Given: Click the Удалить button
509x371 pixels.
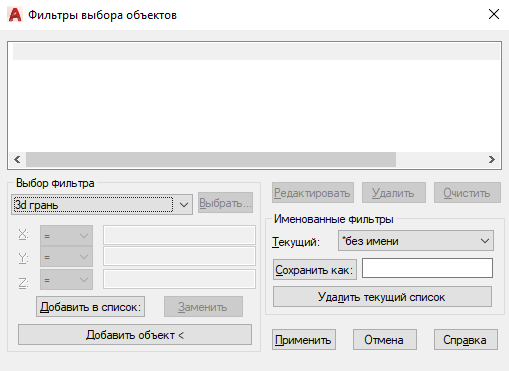Looking at the screenshot, I should click(x=394, y=193).
